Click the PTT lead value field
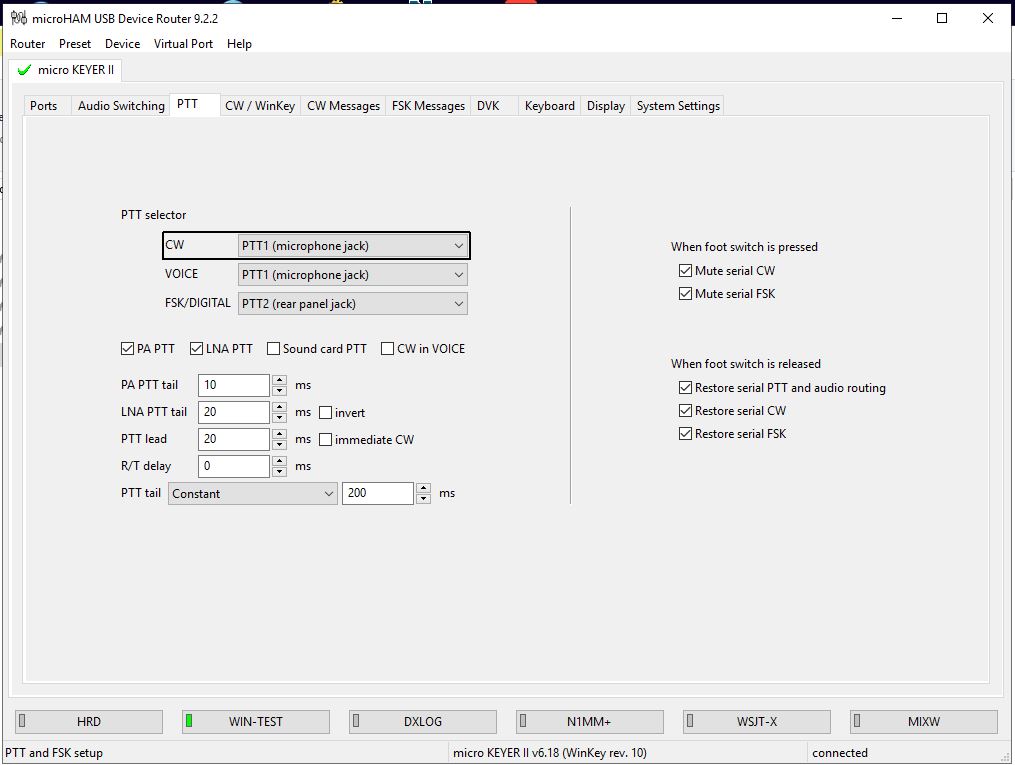The width and height of the screenshot is (1015, 765). tap(234, 439)
